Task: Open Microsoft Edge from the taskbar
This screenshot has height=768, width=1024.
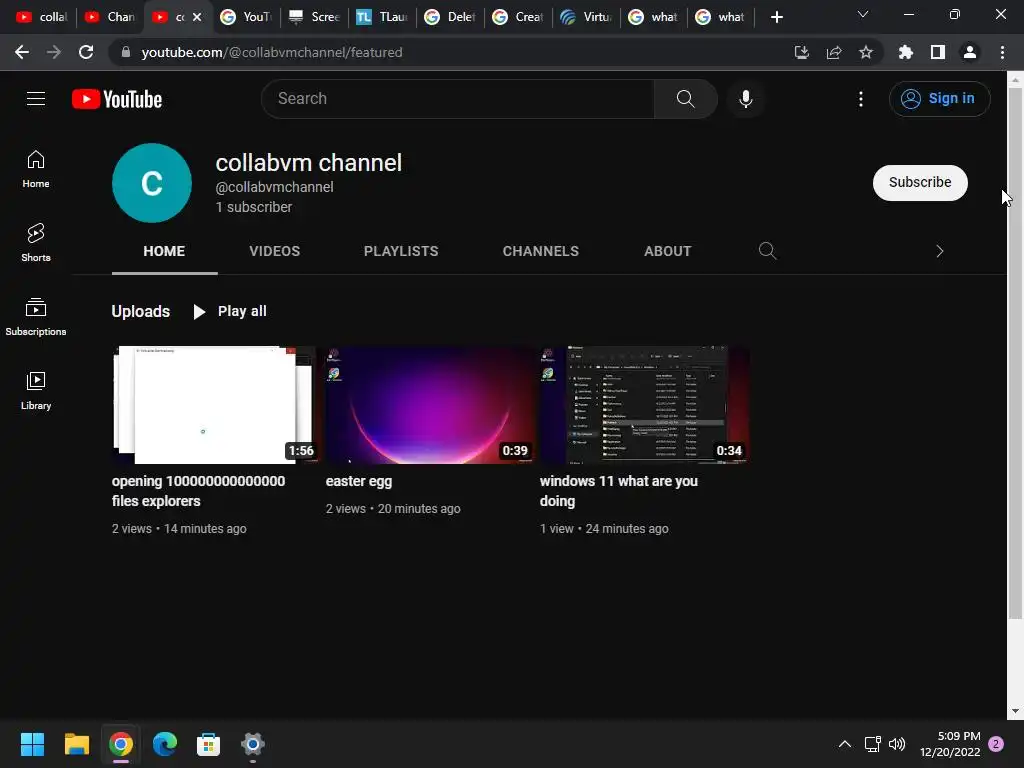Action: point(165,744)
